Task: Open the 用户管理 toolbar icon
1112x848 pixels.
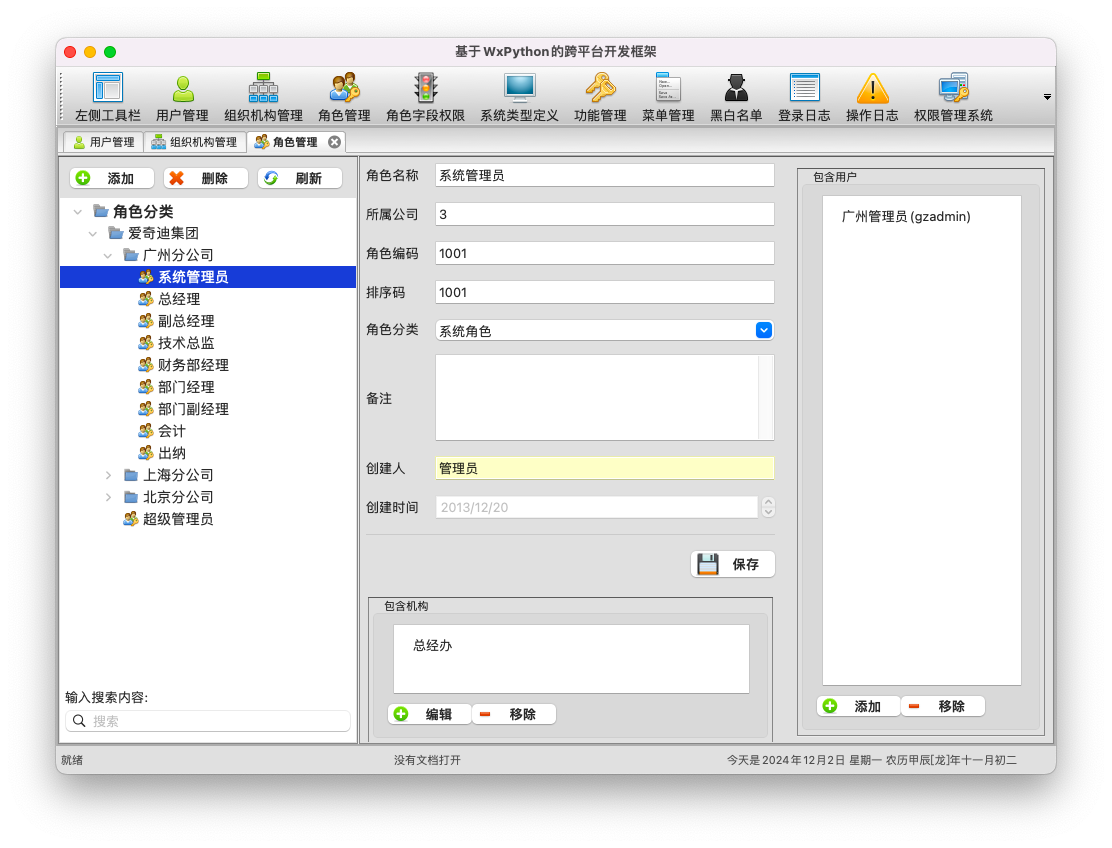Action: 183,90
